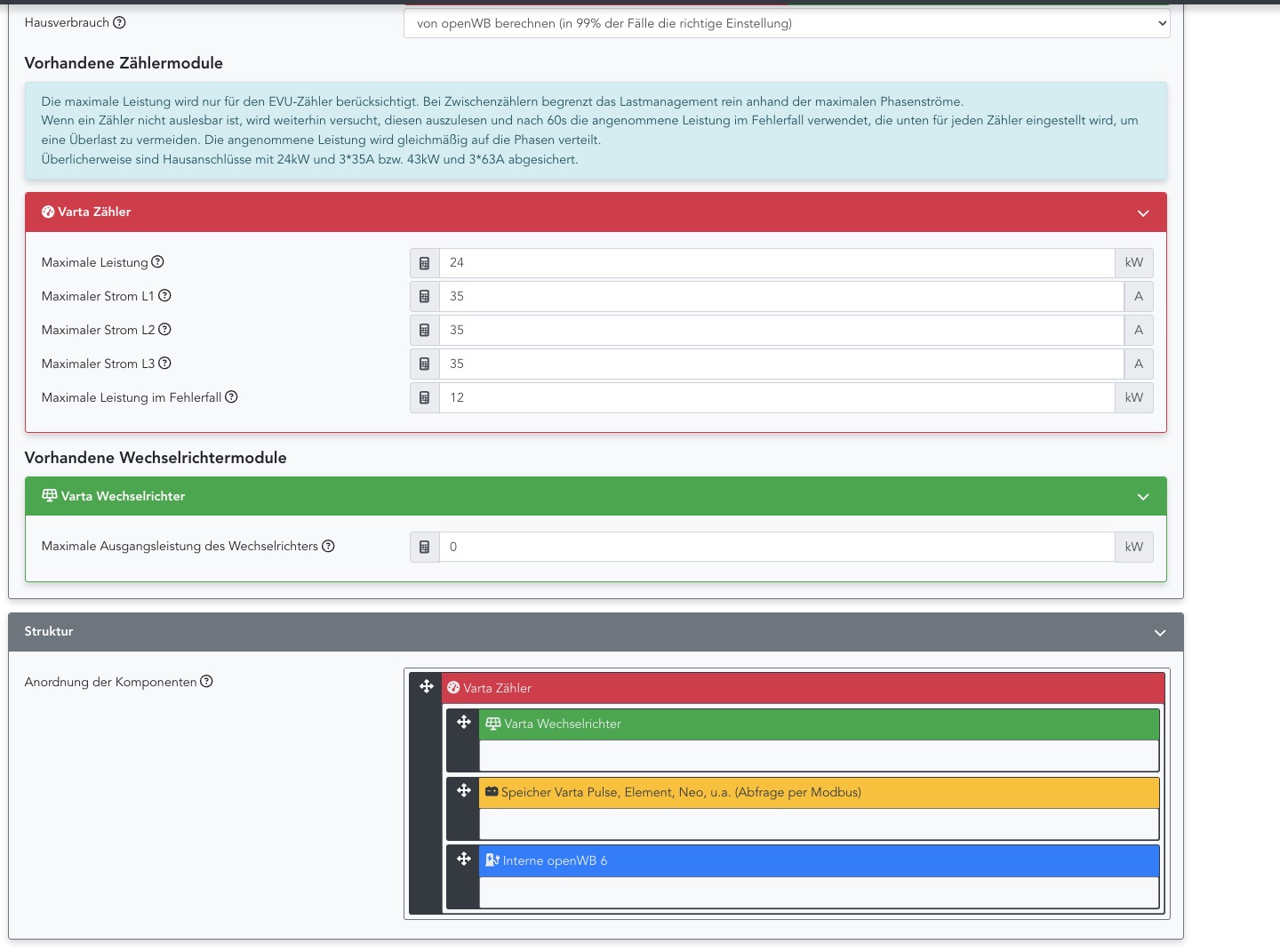The image size is (1280, 952).
Task: Show help for Maximaler Strom L2
Action: coord(164,329)
